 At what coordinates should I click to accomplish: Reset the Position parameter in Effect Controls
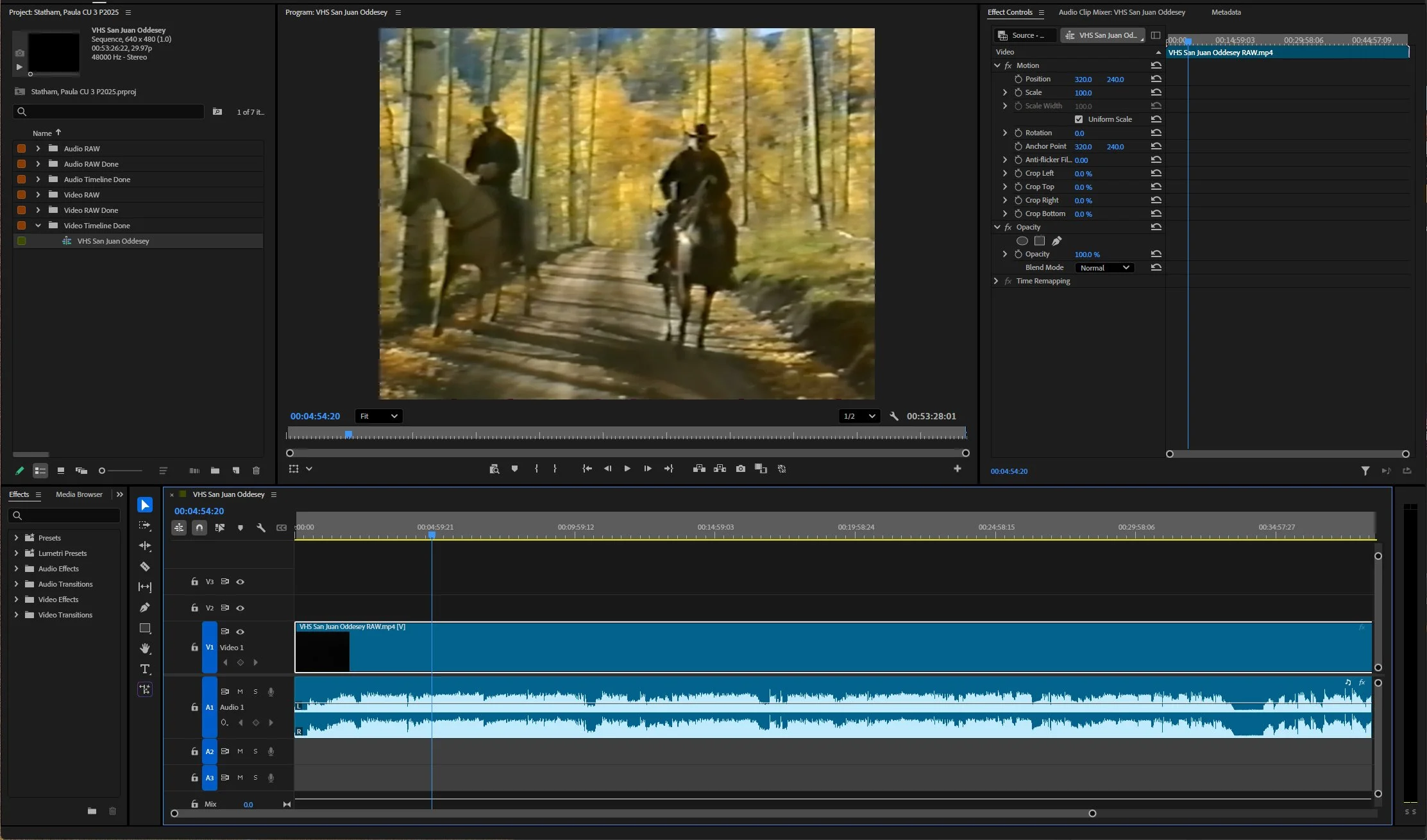[x=1156, y=79]
